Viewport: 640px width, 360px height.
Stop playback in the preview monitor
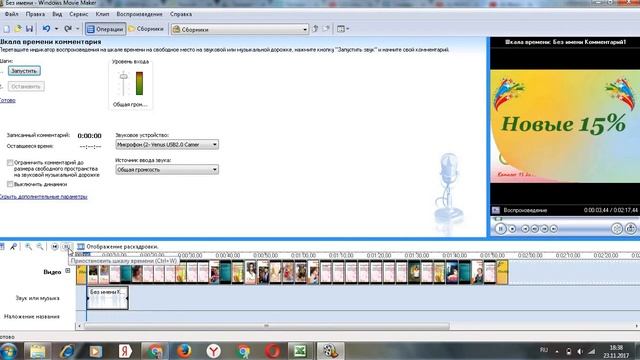513,229
